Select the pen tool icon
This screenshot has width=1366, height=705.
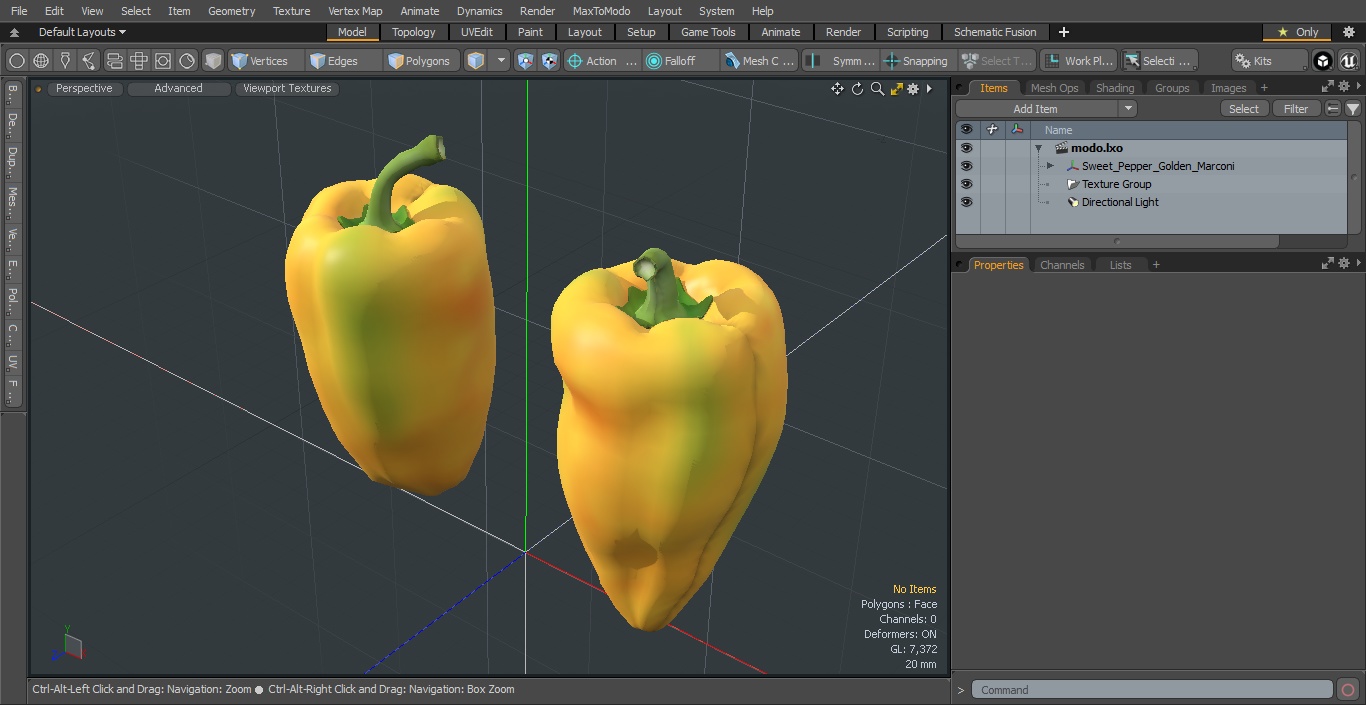pos(65,61)
